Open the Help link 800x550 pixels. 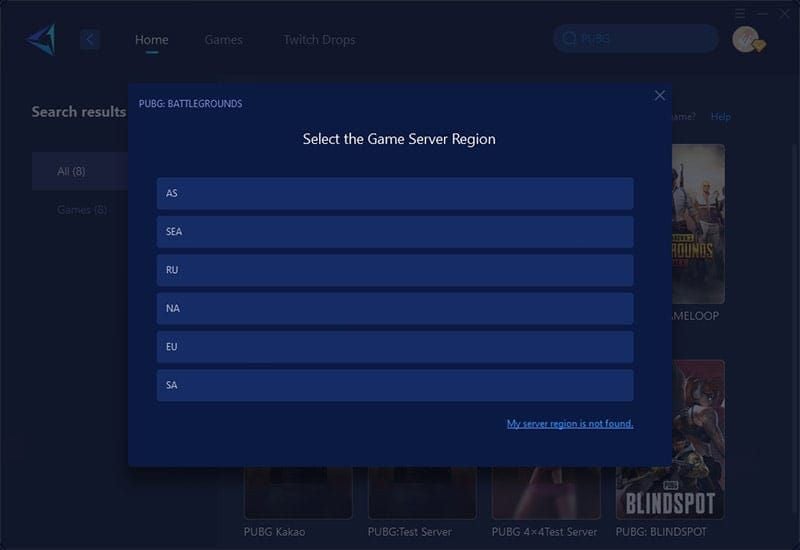pyautogui.click(x=720, y=117)
